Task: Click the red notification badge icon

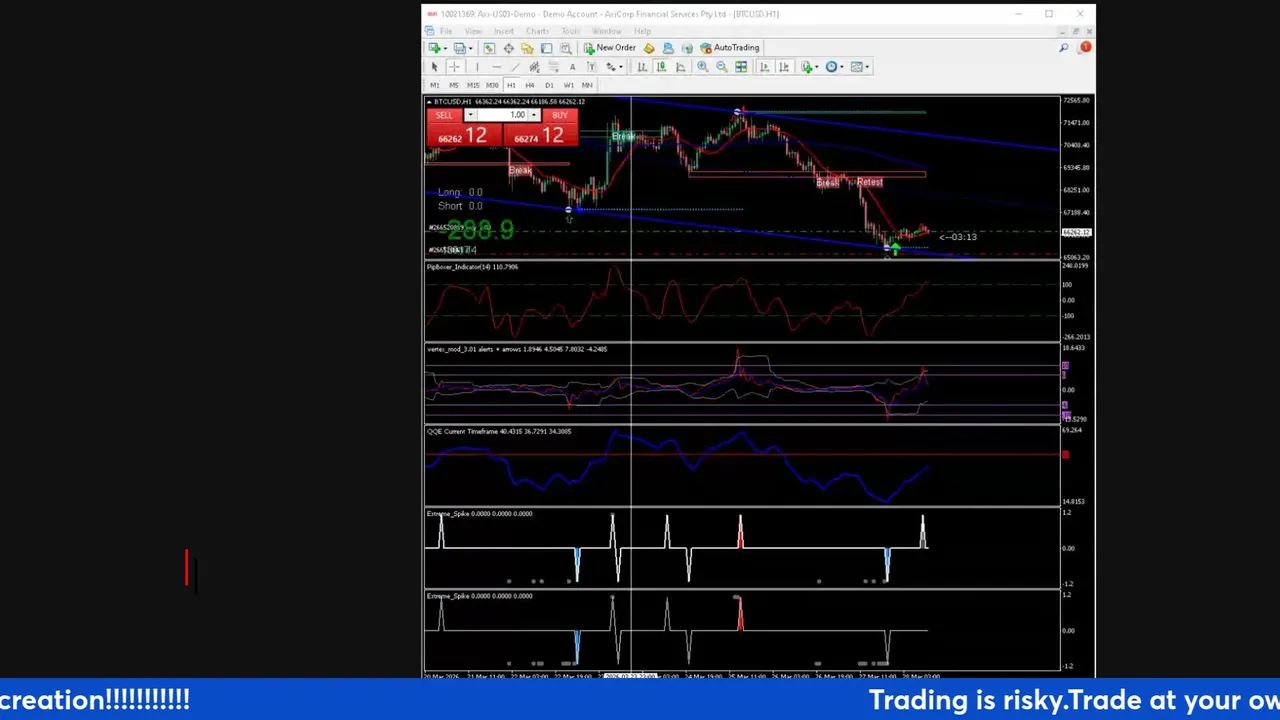Action: click(1085, 47)
